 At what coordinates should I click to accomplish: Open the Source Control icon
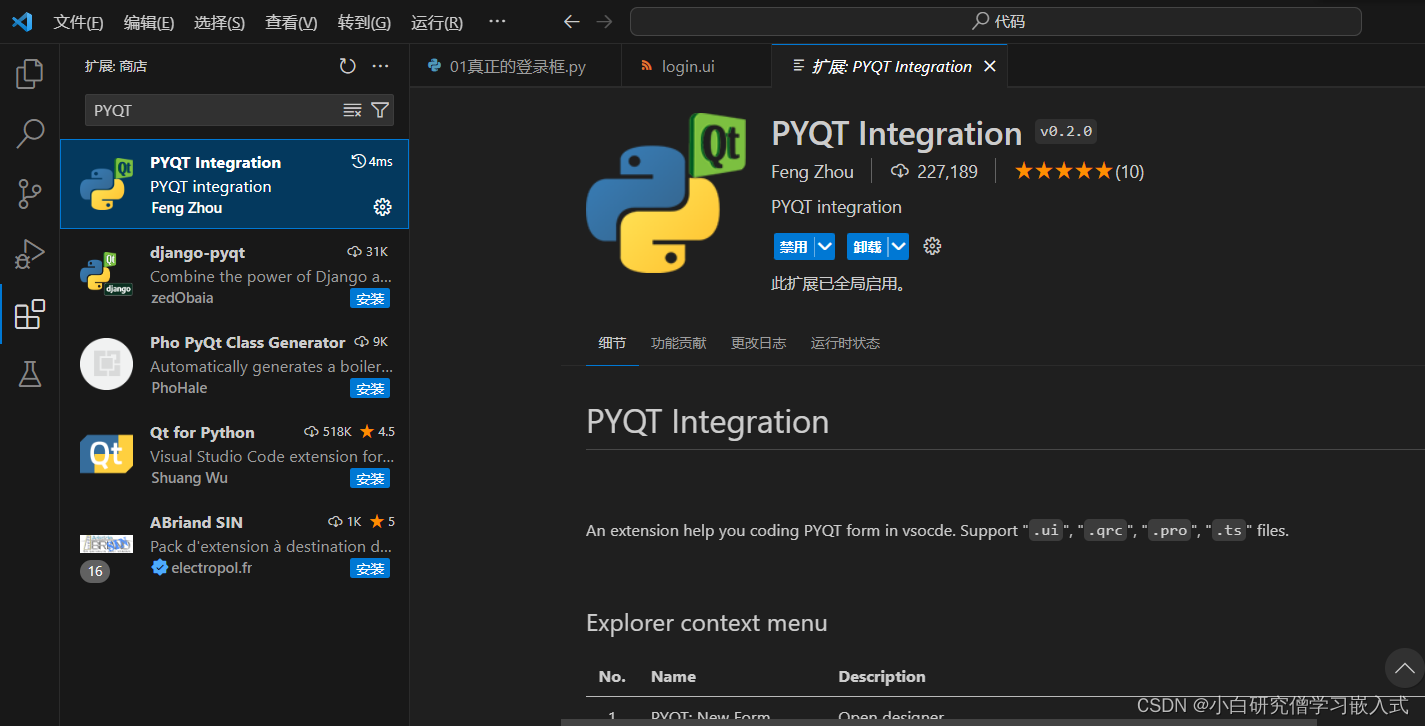coord(29,193)
